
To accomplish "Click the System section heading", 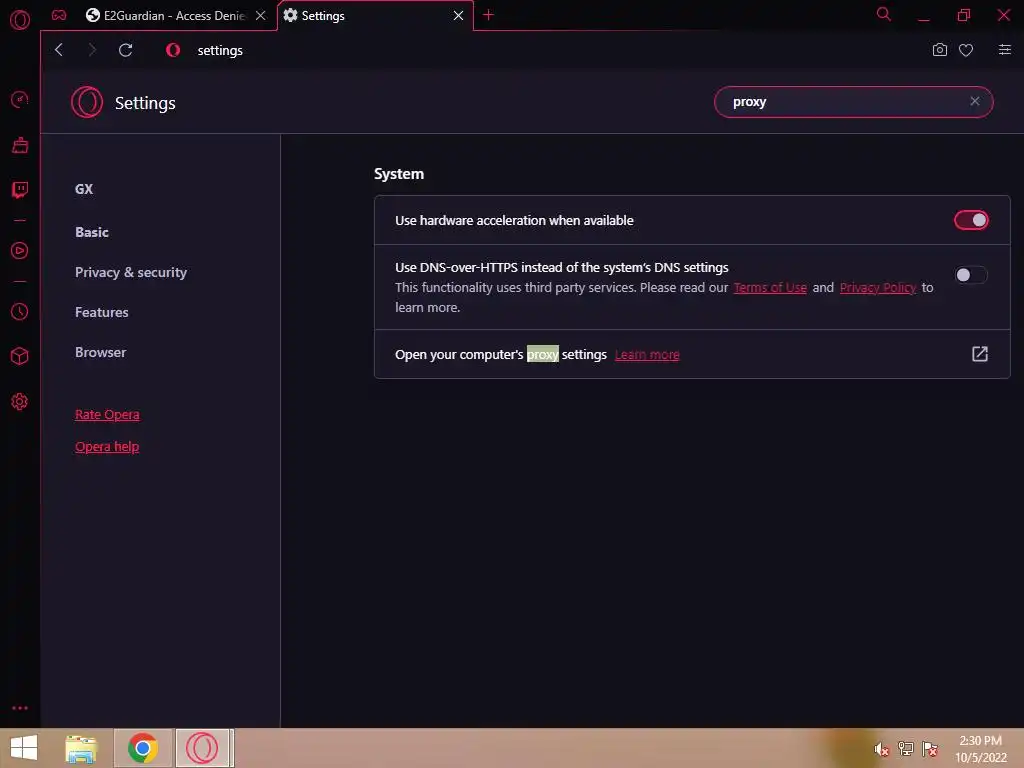I will tap(399, 174).
